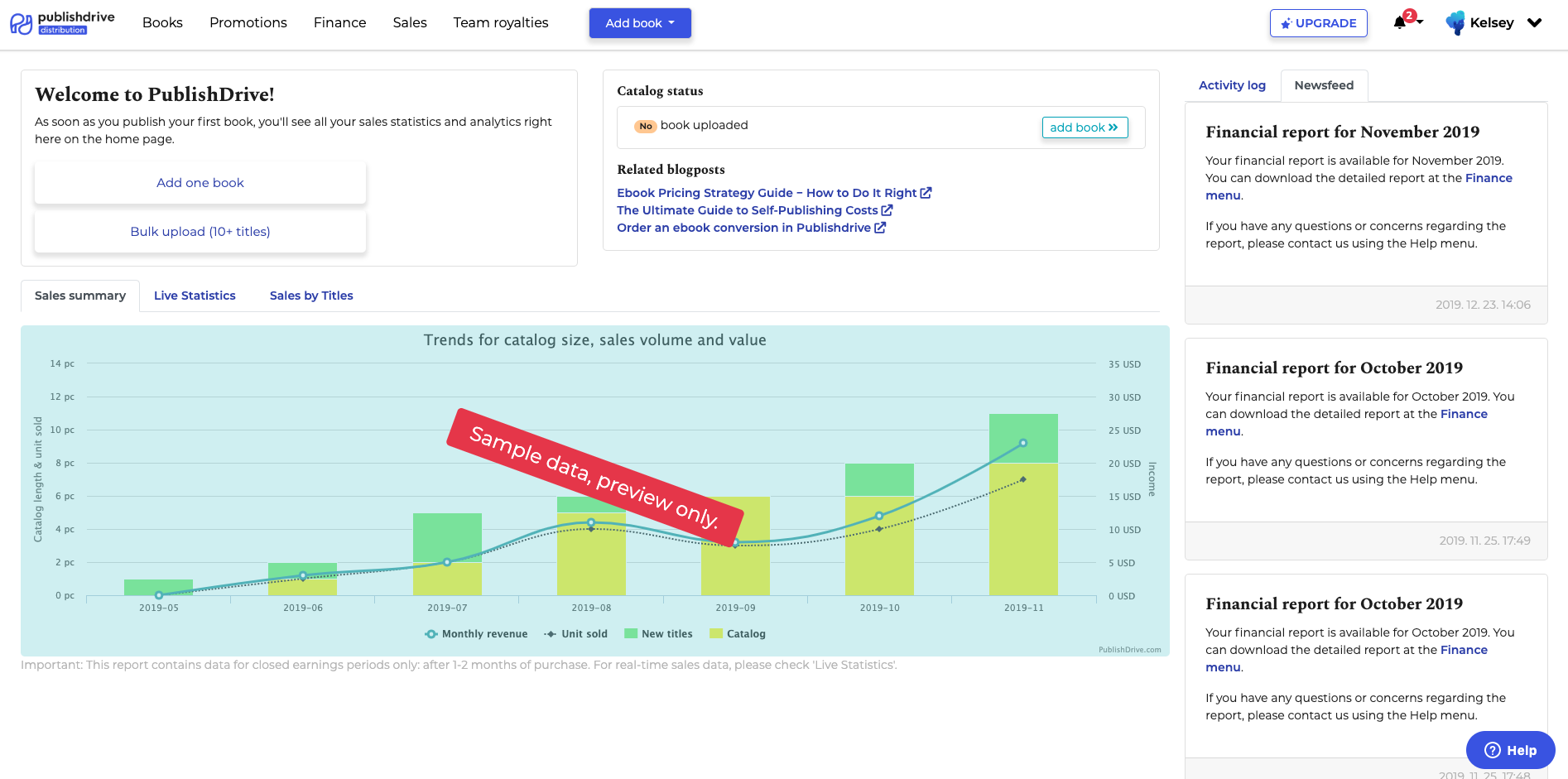Screen dimensions: 1568x779
Task: Click the 2019. 11. 25. 17:49 timestamp
Action: 1484,541
